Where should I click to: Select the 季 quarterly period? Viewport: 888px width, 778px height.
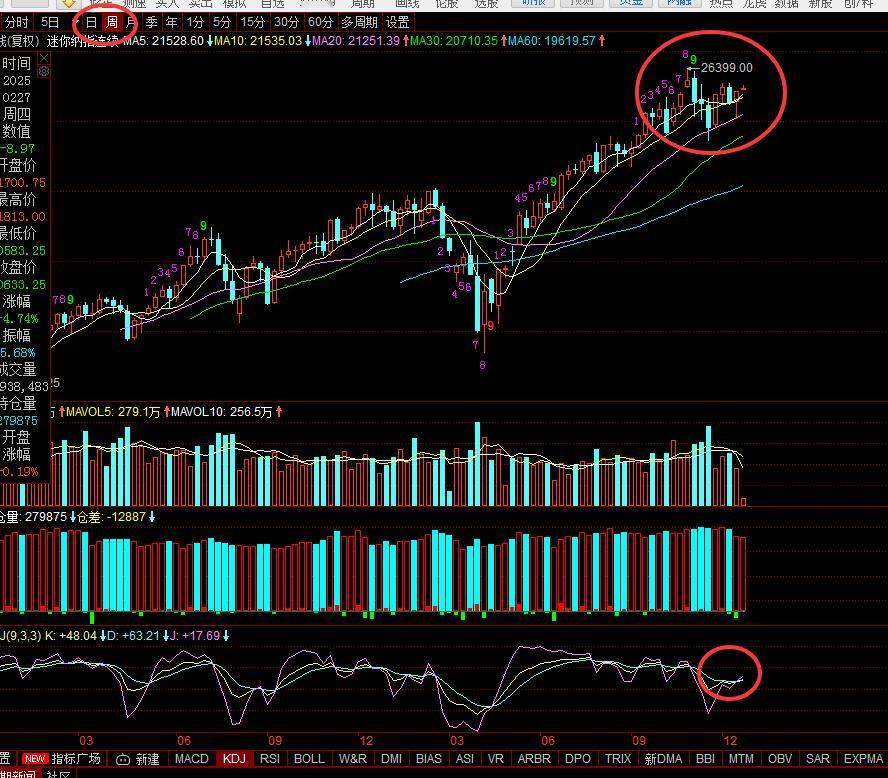point(151,23)
